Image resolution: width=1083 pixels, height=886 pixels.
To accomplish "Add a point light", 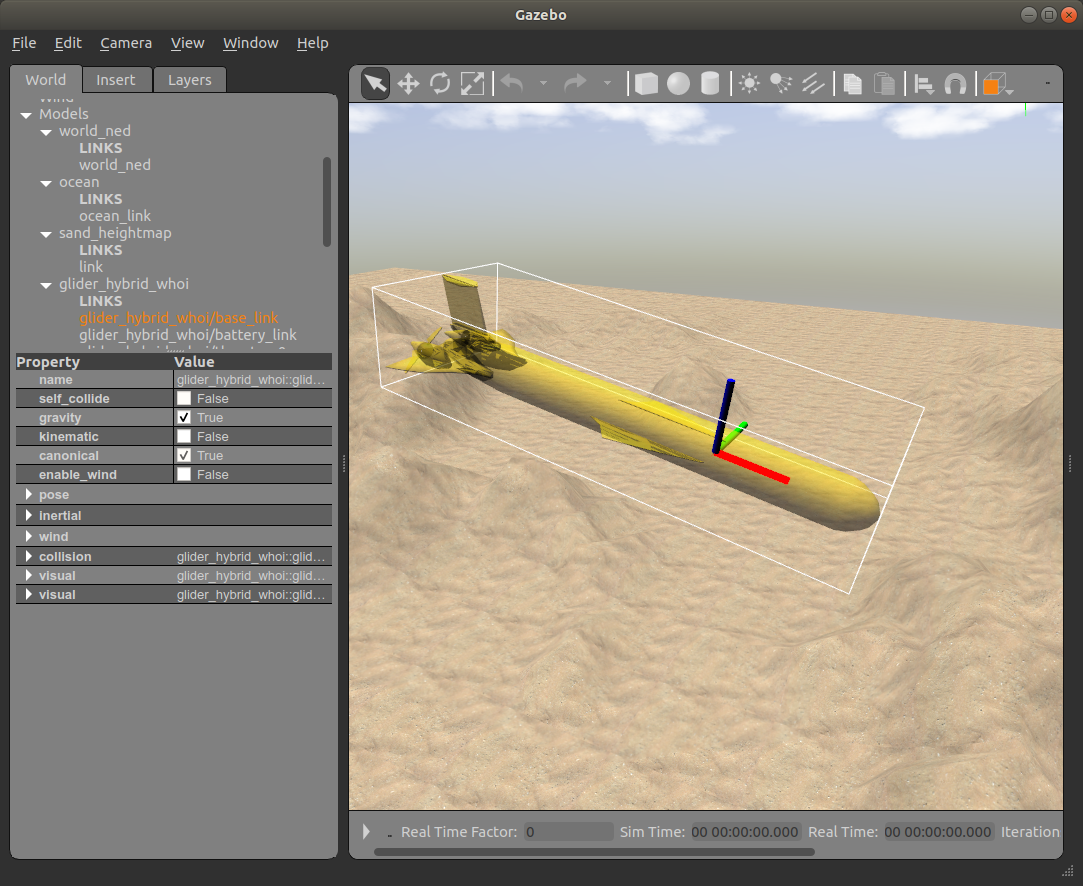I will [x=749, y=84].
